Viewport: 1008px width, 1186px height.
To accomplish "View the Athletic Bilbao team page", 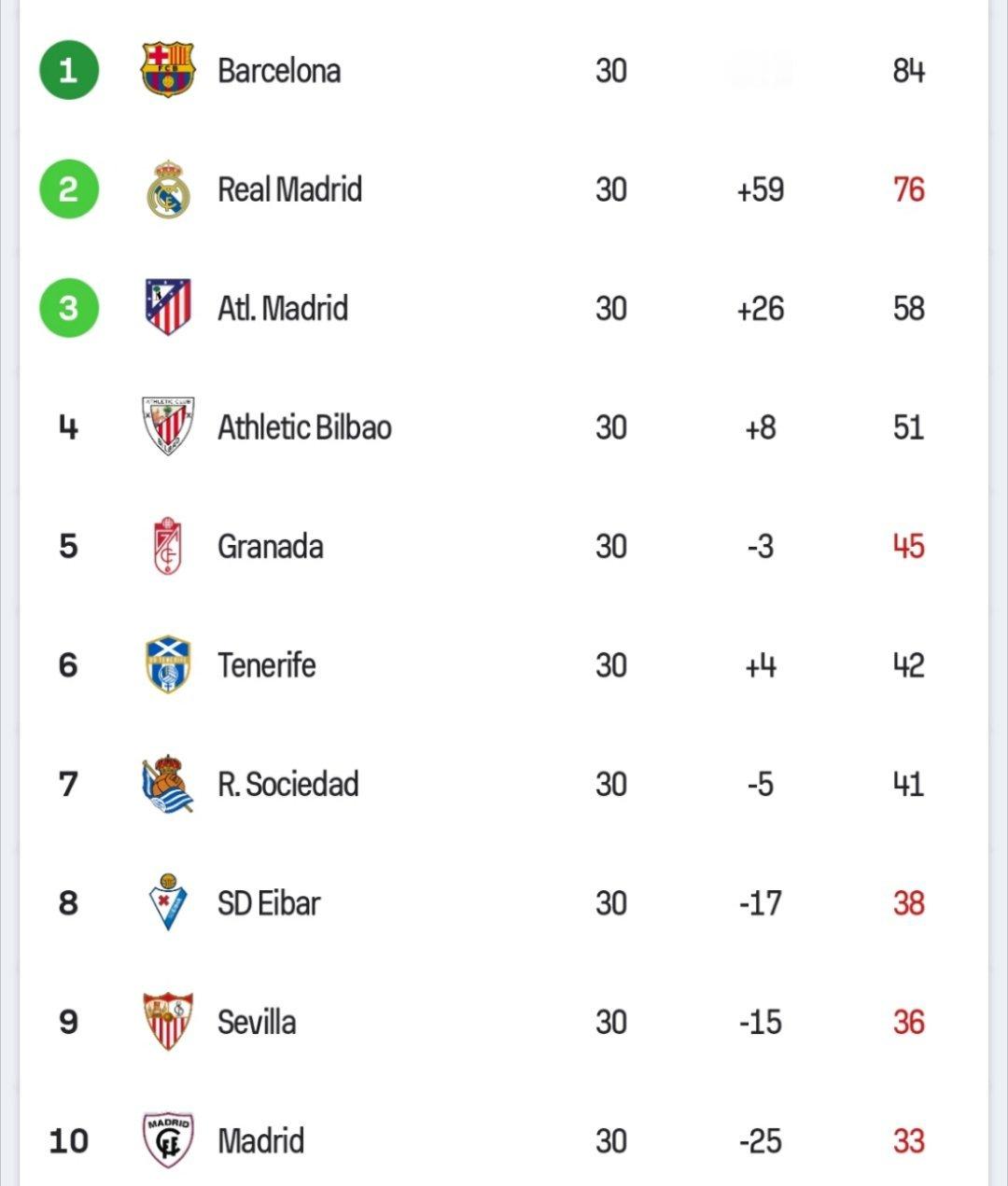I will tap(304, 427).
